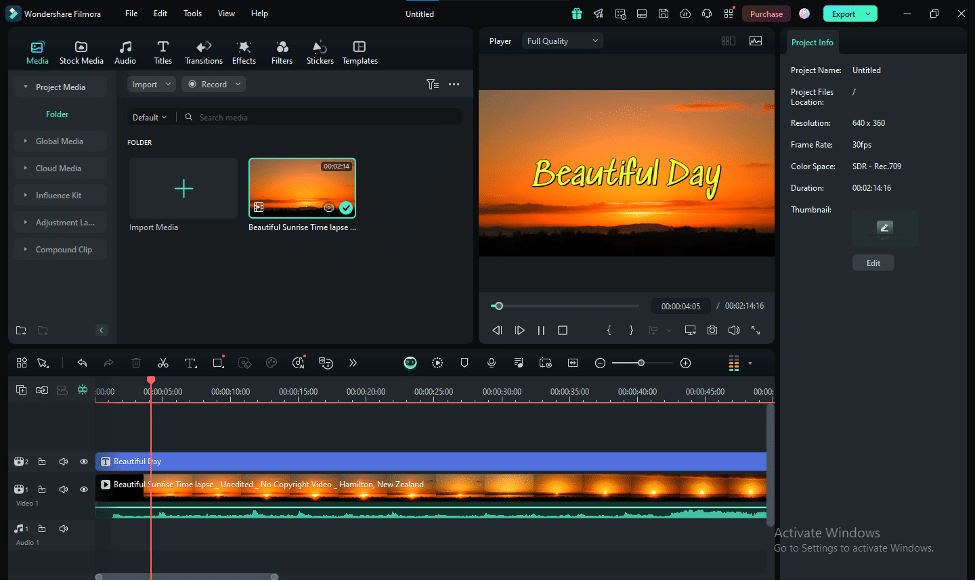Switch to the Project Info tab
The height and width of the screenshot is (581, 977).
[811, 42]
